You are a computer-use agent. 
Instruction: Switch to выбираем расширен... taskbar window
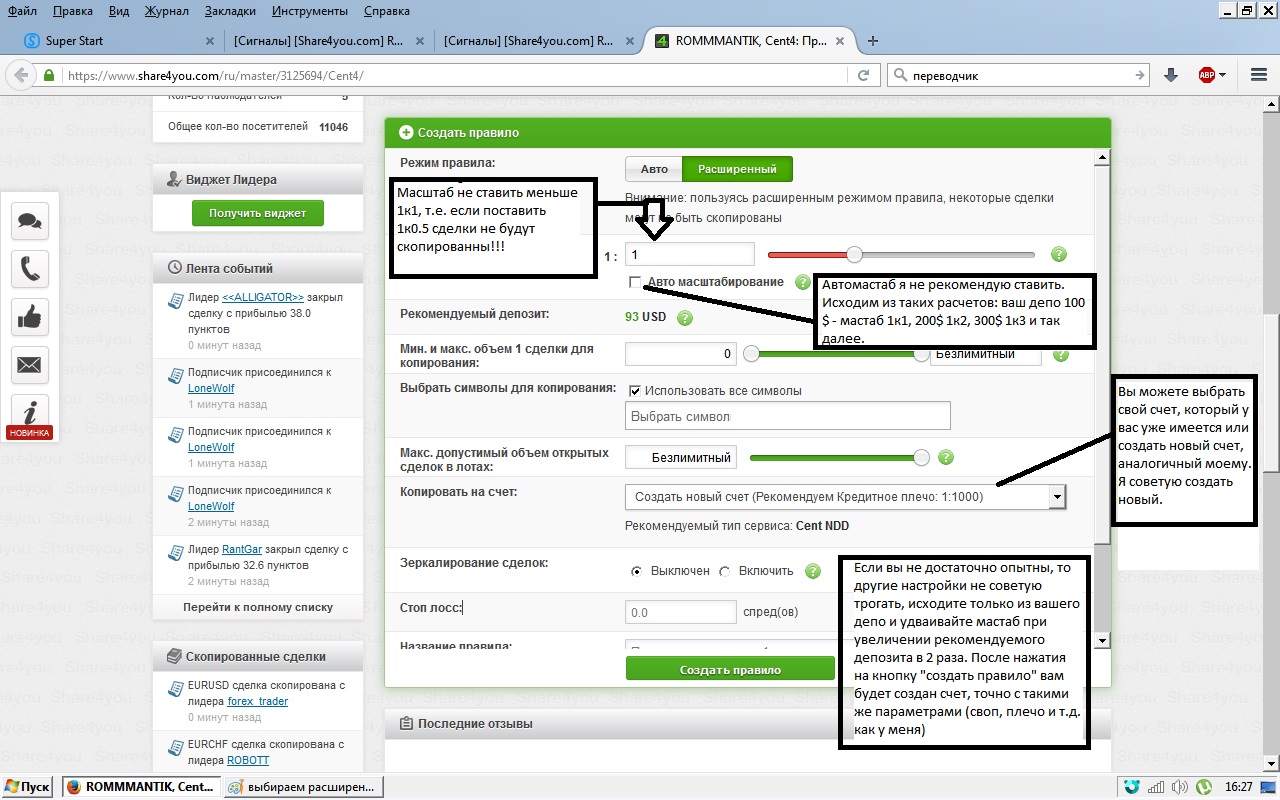point(304,787)
